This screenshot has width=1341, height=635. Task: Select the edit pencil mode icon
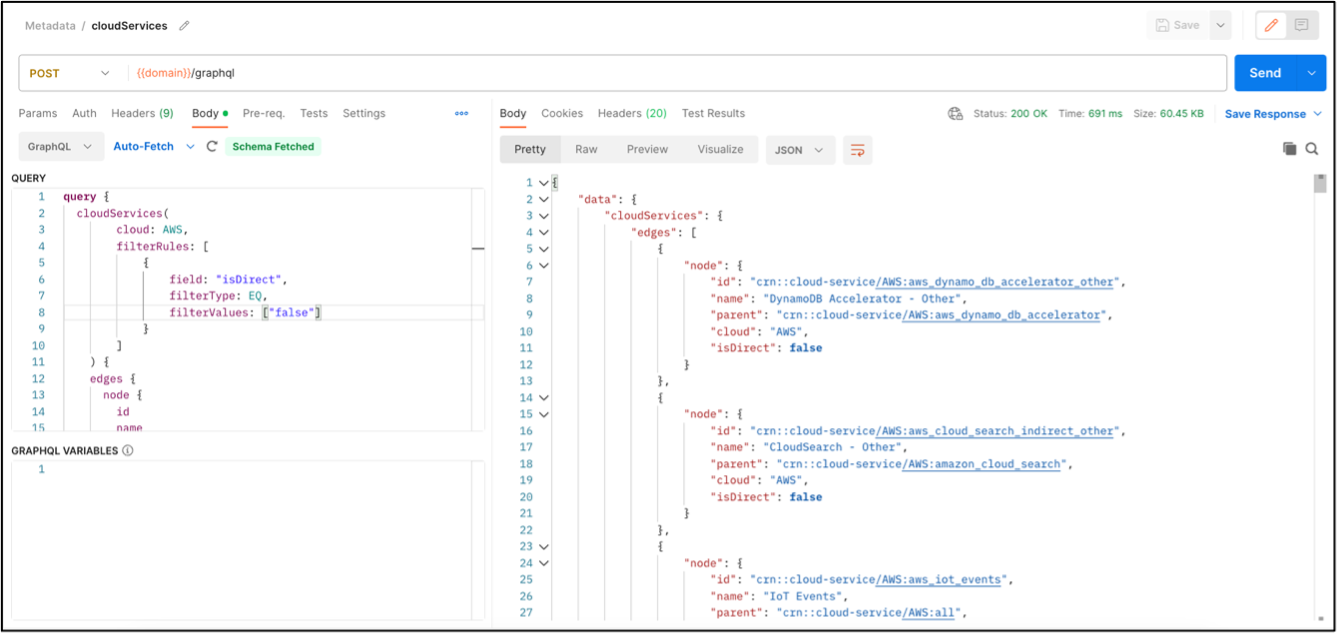1271,25
